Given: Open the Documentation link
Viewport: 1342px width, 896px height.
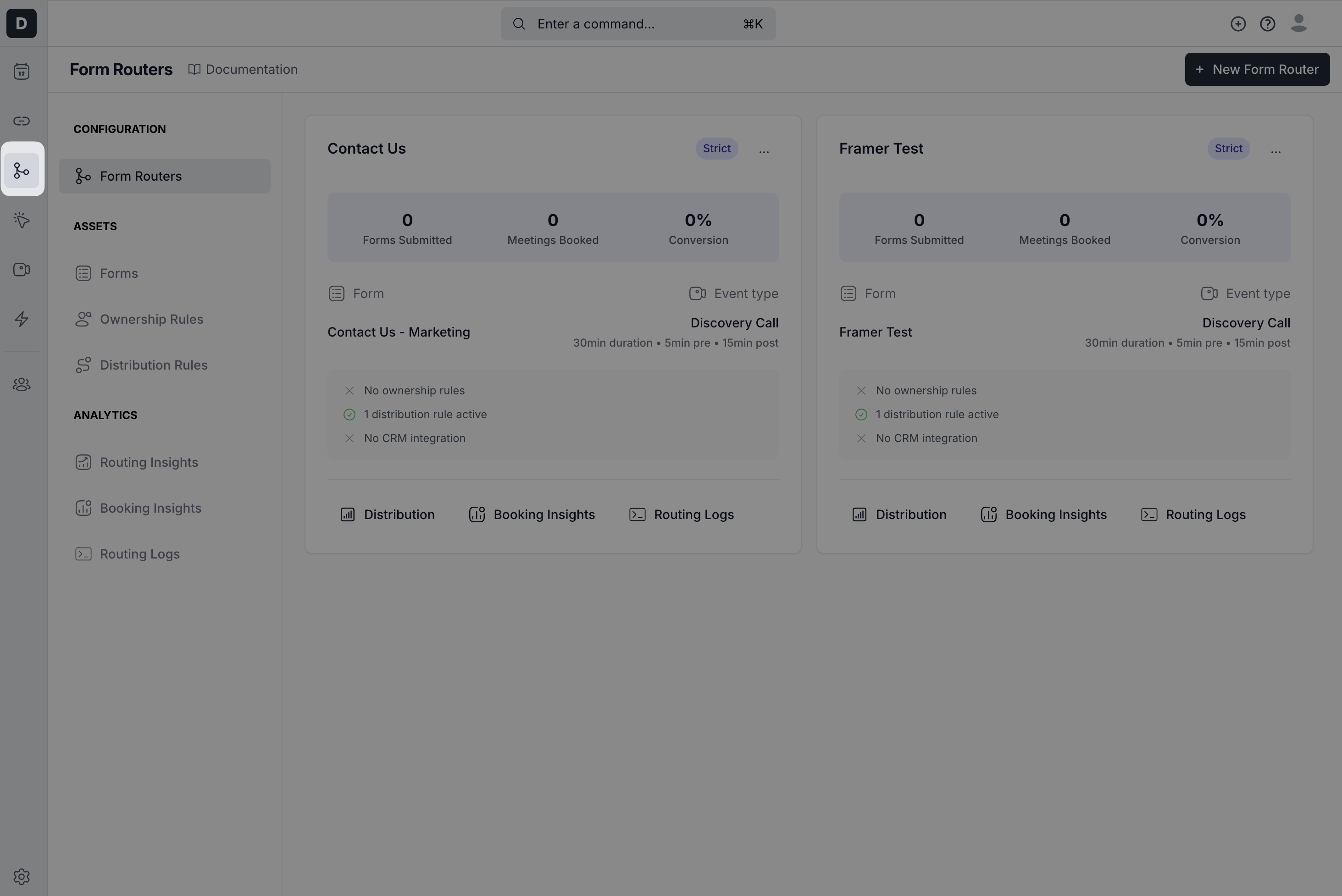Looking at the screenshot, I should click(244, 69).
